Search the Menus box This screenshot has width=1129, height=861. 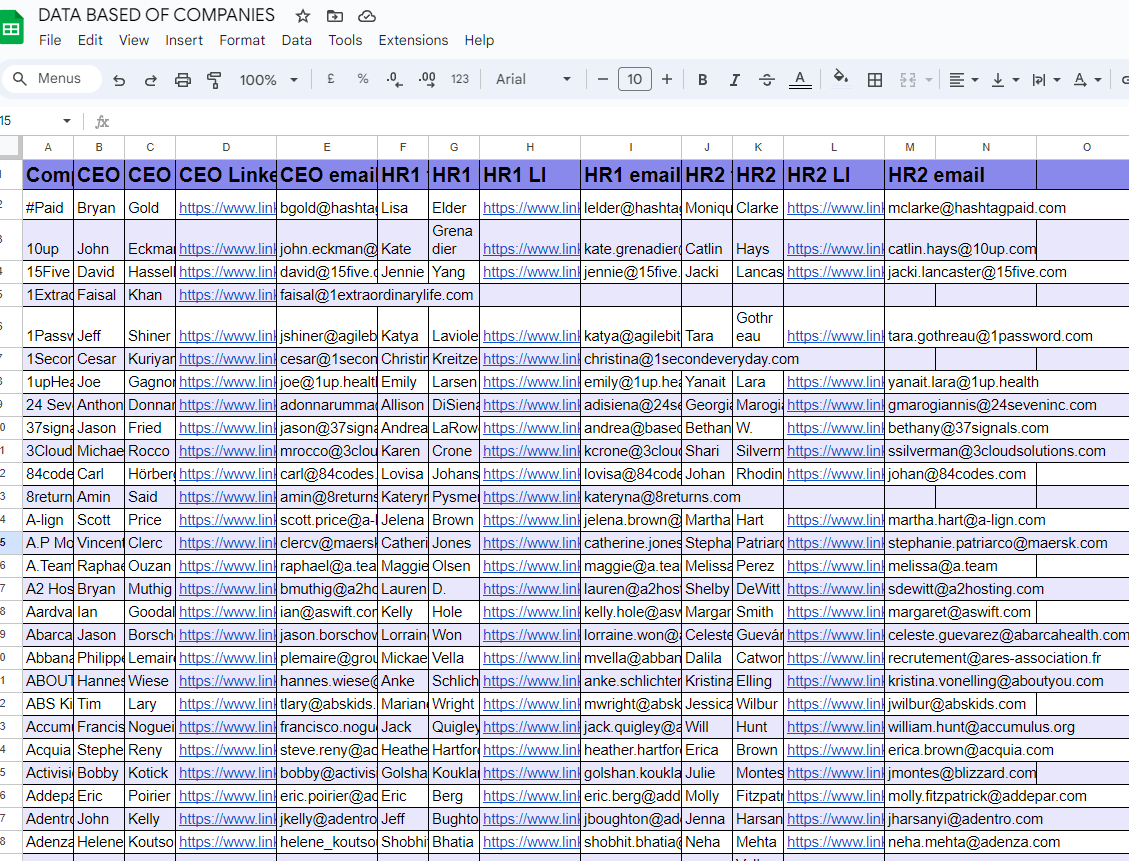pos(51,78)
